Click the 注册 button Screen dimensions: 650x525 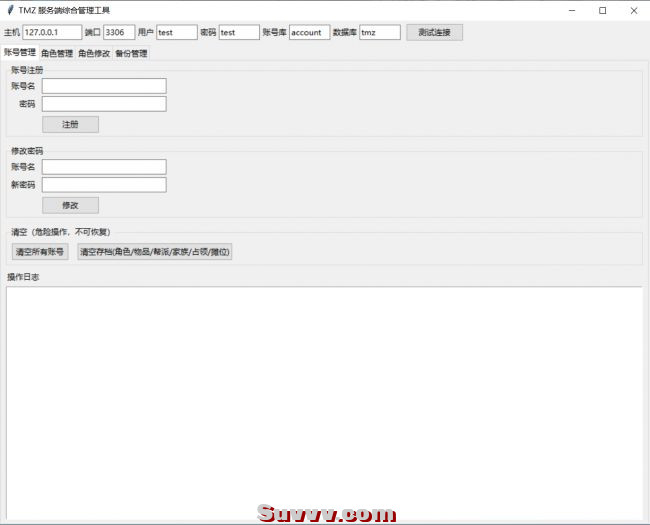[x=70, y=124]
